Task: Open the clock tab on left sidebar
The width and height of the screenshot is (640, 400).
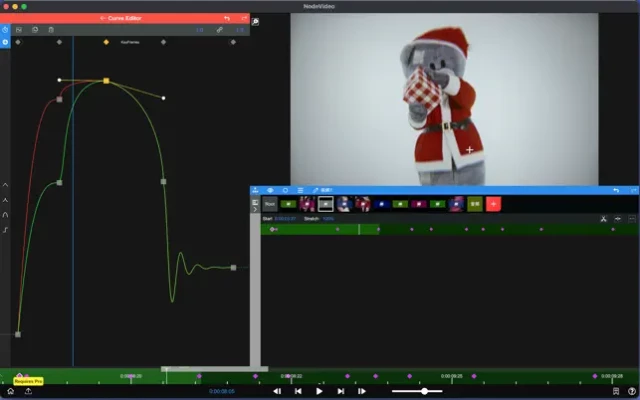Action: pos(5,30)
